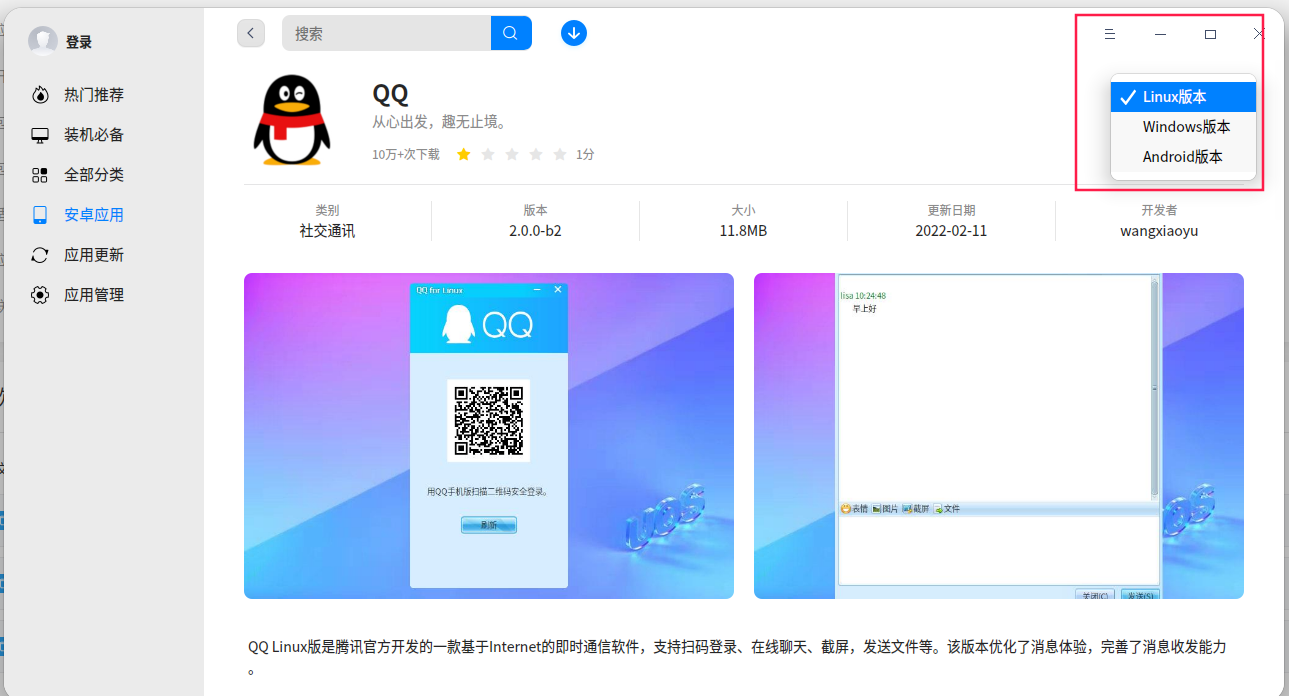Go to 应用更新 section
Image resolution: width=1289 pixels, height=696 pixels.
click(94, 255)
